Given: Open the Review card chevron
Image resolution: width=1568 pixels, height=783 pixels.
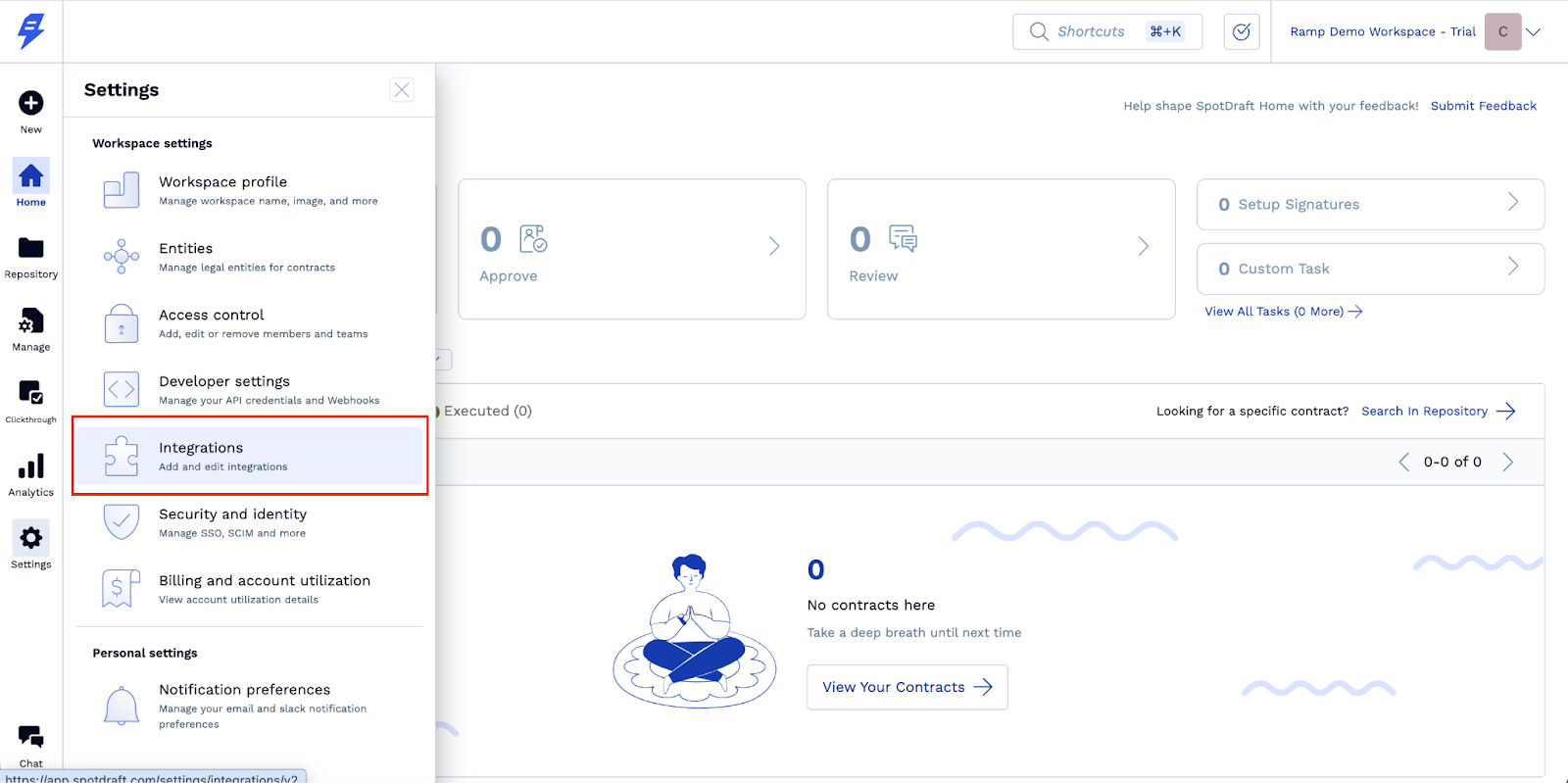Looking at the screenshot, I should click(x=1144, y=246).
